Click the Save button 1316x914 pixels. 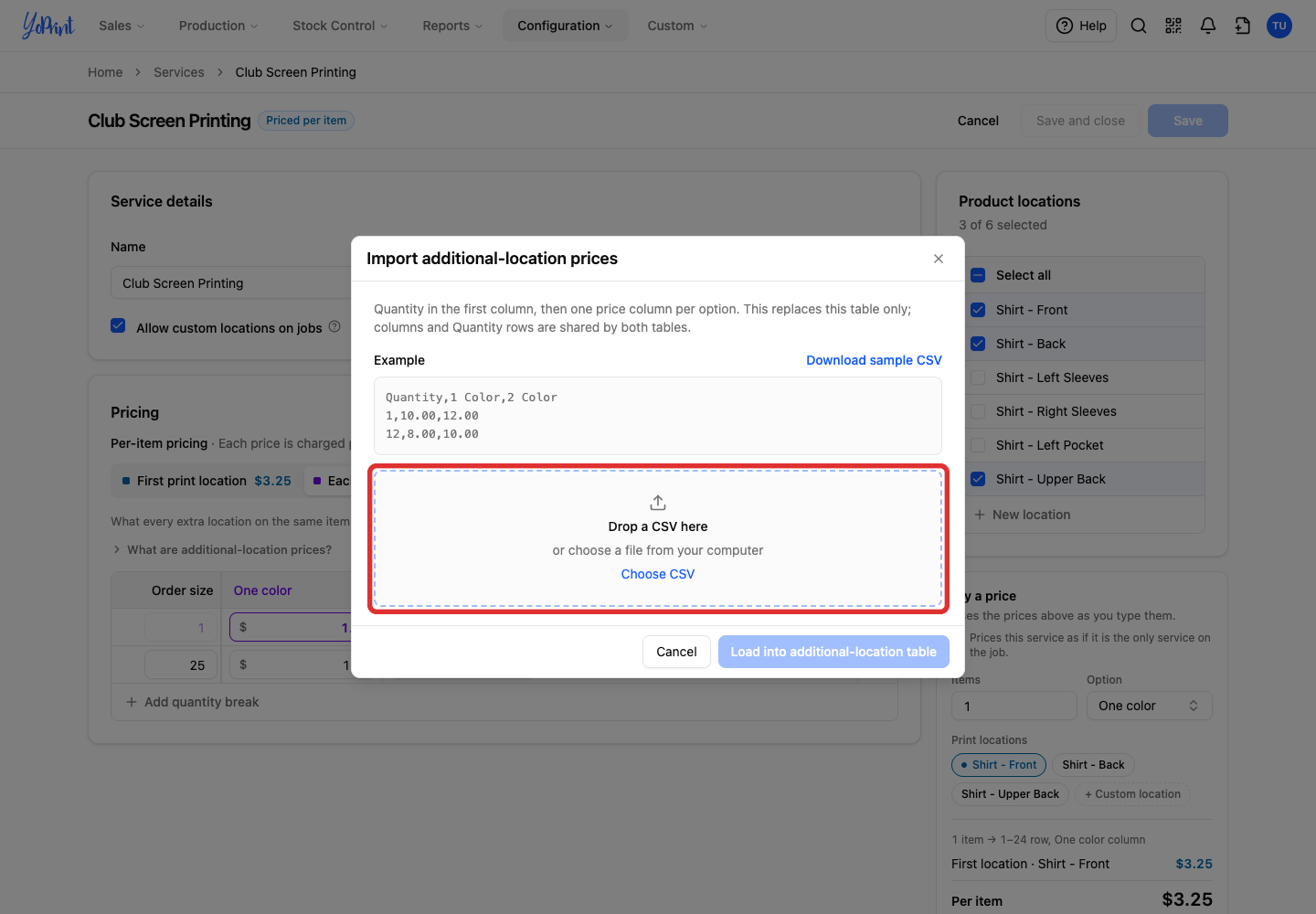(1188, 121)
